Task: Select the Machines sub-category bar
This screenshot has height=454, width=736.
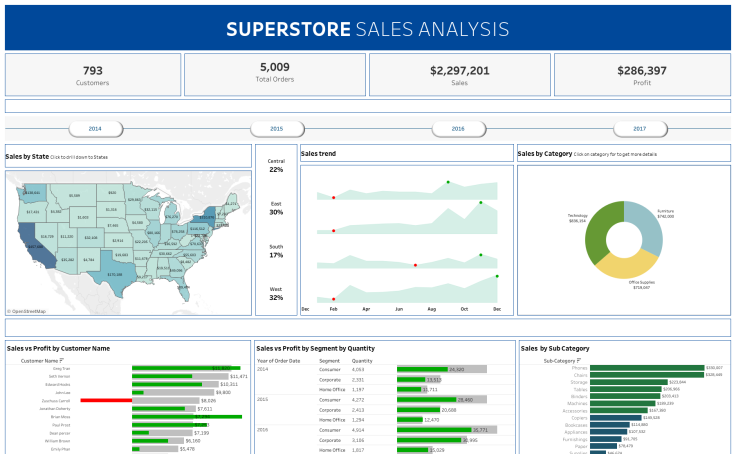Action: (622, 403)
